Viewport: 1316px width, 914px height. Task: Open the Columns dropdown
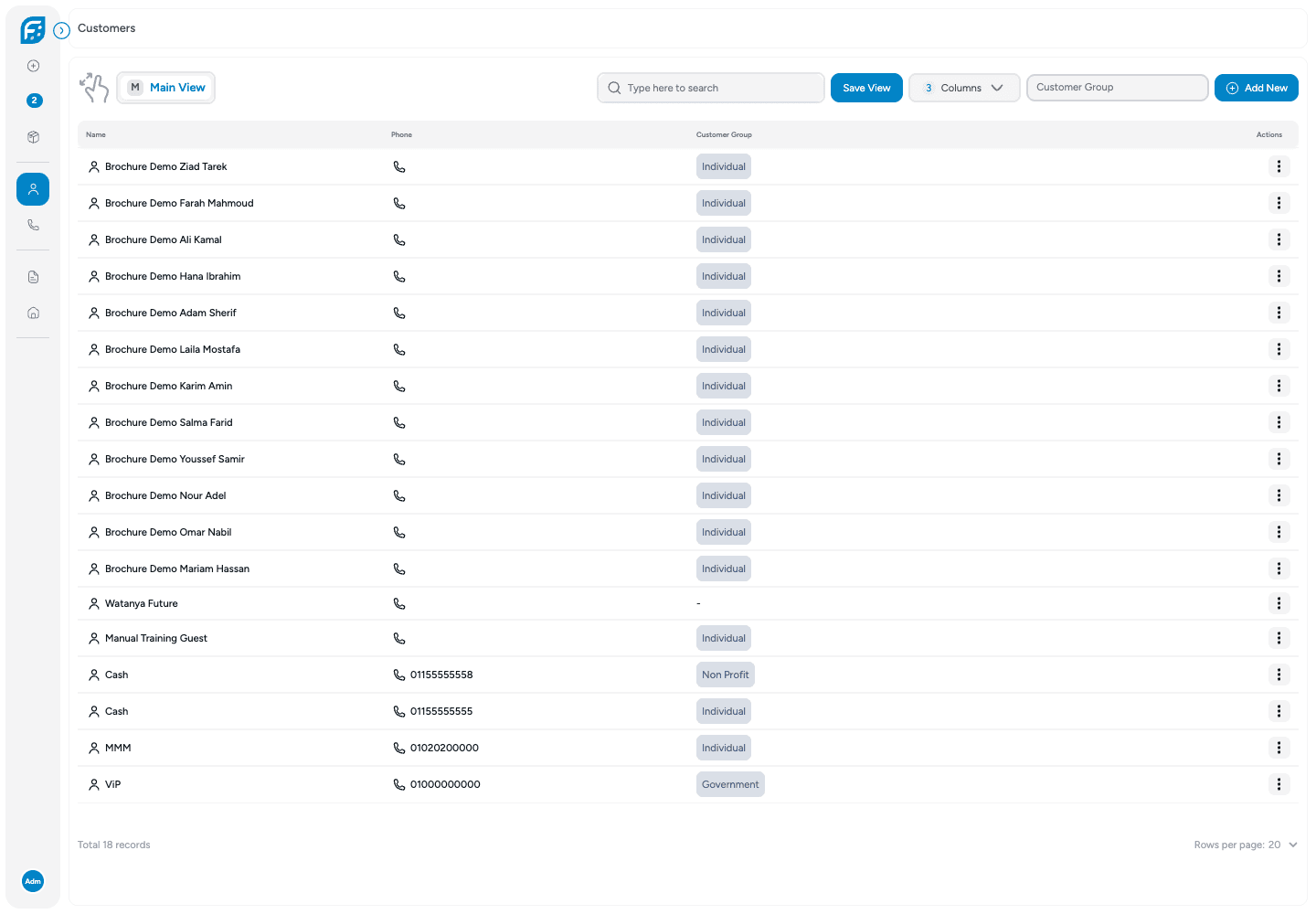tap(964, 88)
